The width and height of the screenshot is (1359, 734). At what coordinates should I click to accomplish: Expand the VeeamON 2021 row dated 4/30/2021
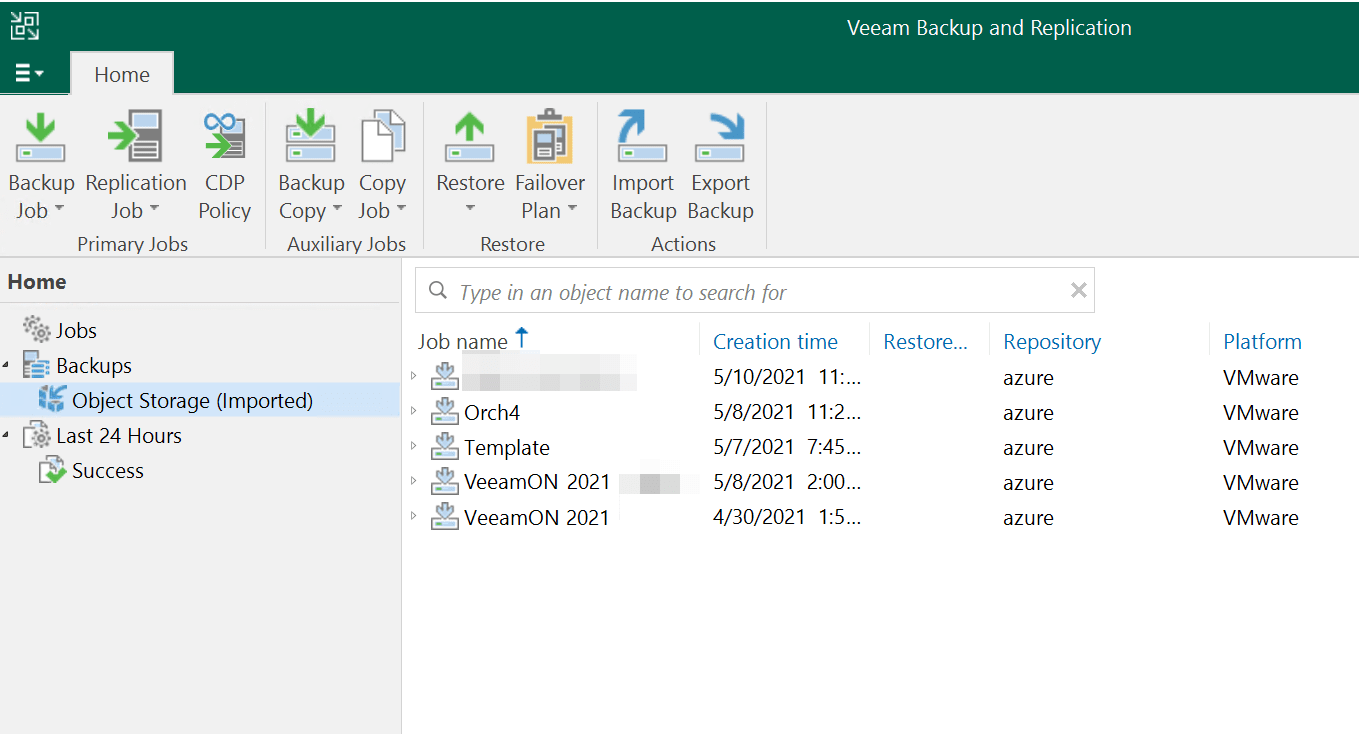point(414,518)
